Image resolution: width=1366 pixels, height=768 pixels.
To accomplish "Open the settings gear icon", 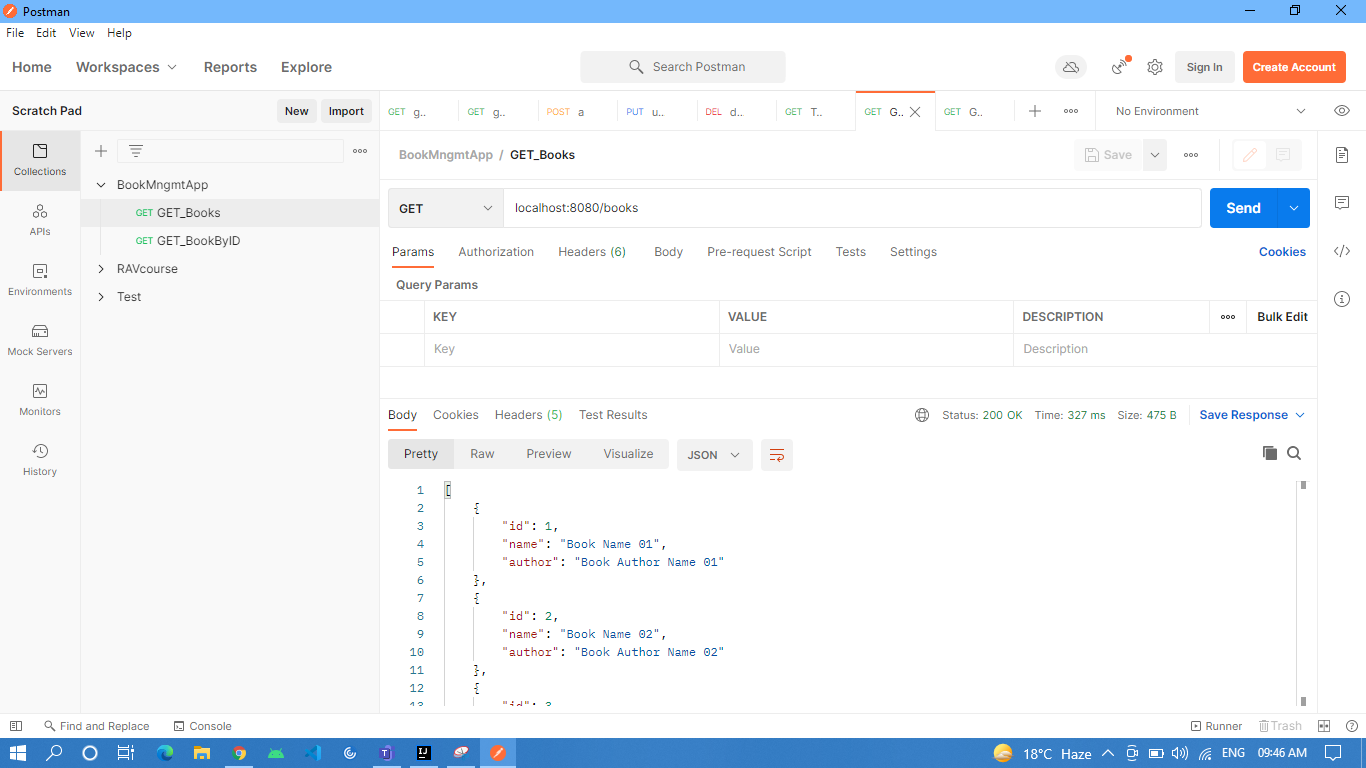I will pyautogui.click(x=1155, y=67).
